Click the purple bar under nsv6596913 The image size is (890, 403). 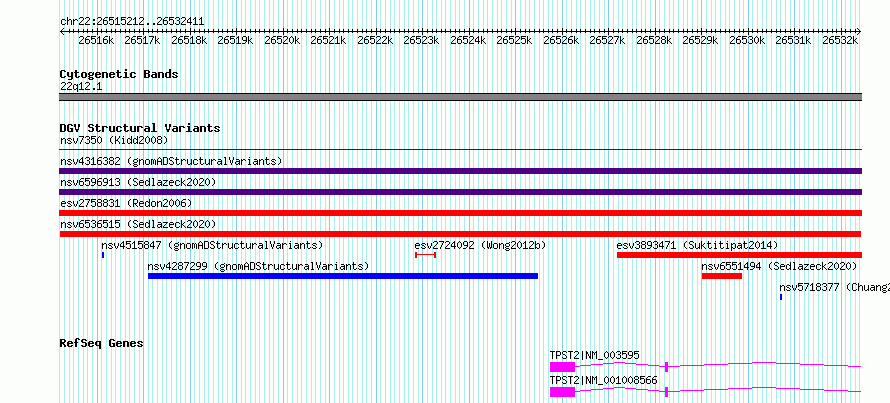tap(460, 192)
